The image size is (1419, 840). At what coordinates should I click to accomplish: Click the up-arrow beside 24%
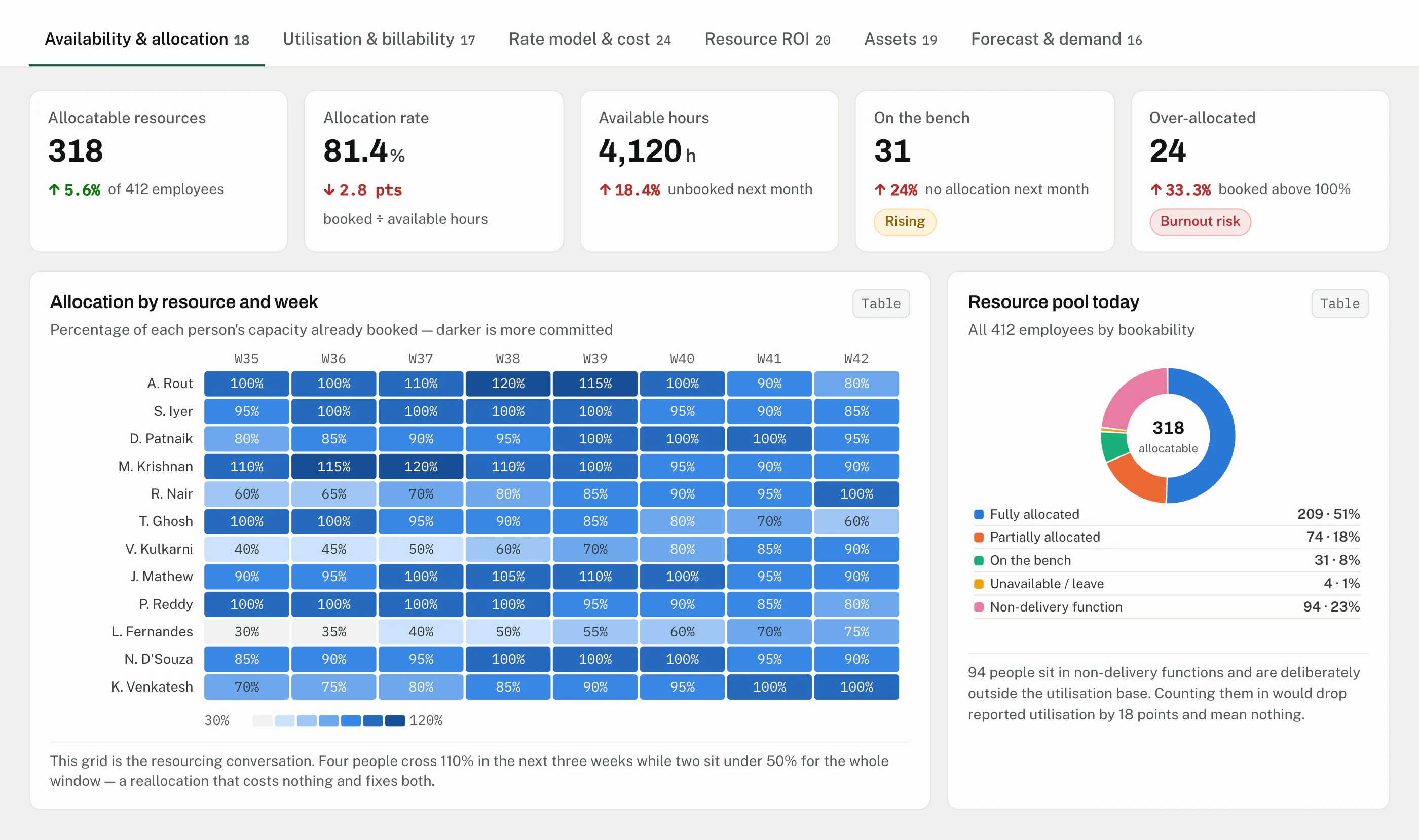[880, 189]
